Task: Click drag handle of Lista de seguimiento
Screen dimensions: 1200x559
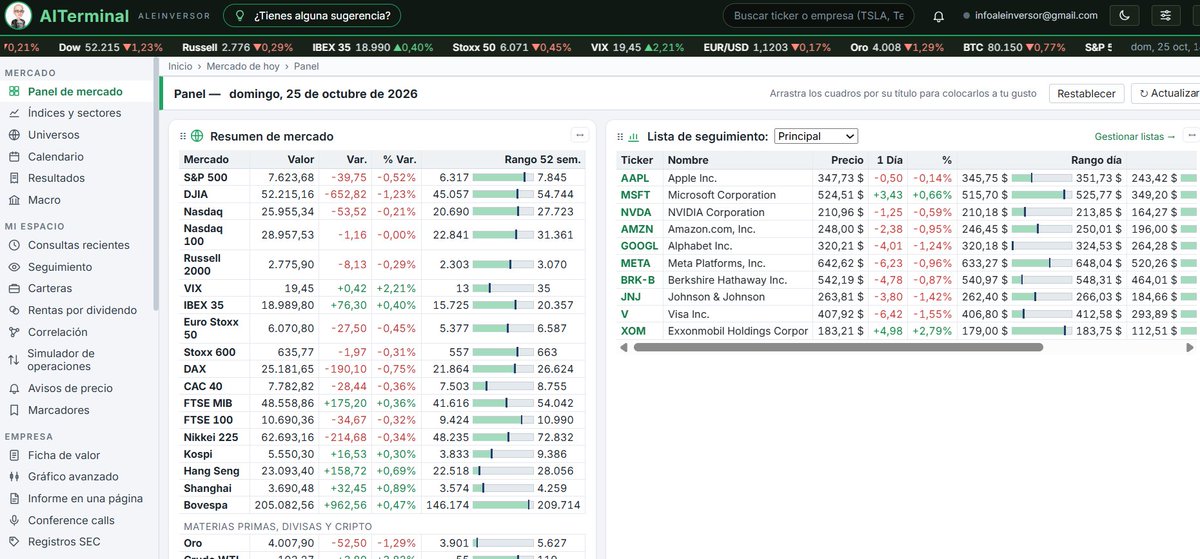Action: point(620,136)
